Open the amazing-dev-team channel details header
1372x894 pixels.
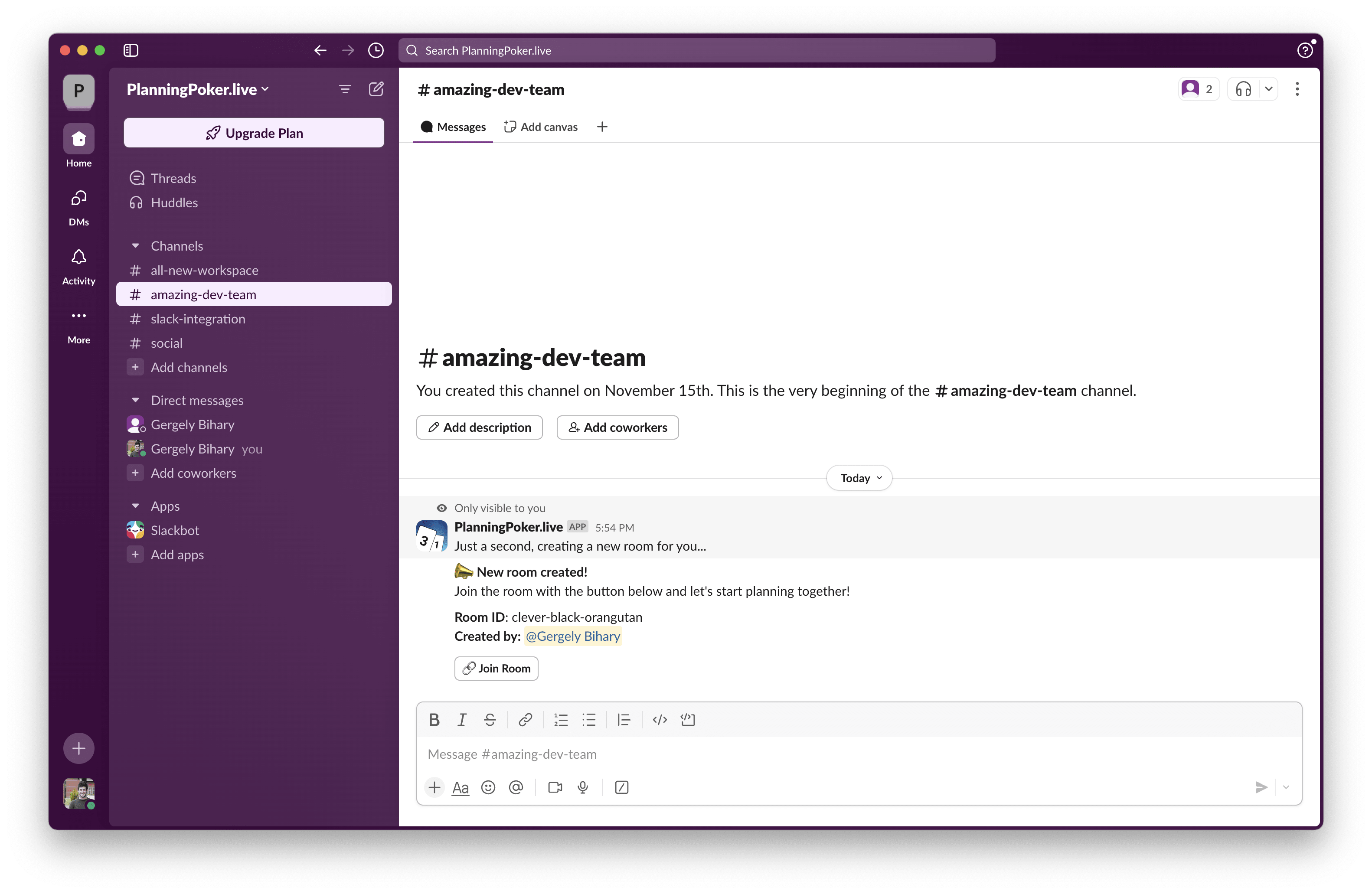490,89
